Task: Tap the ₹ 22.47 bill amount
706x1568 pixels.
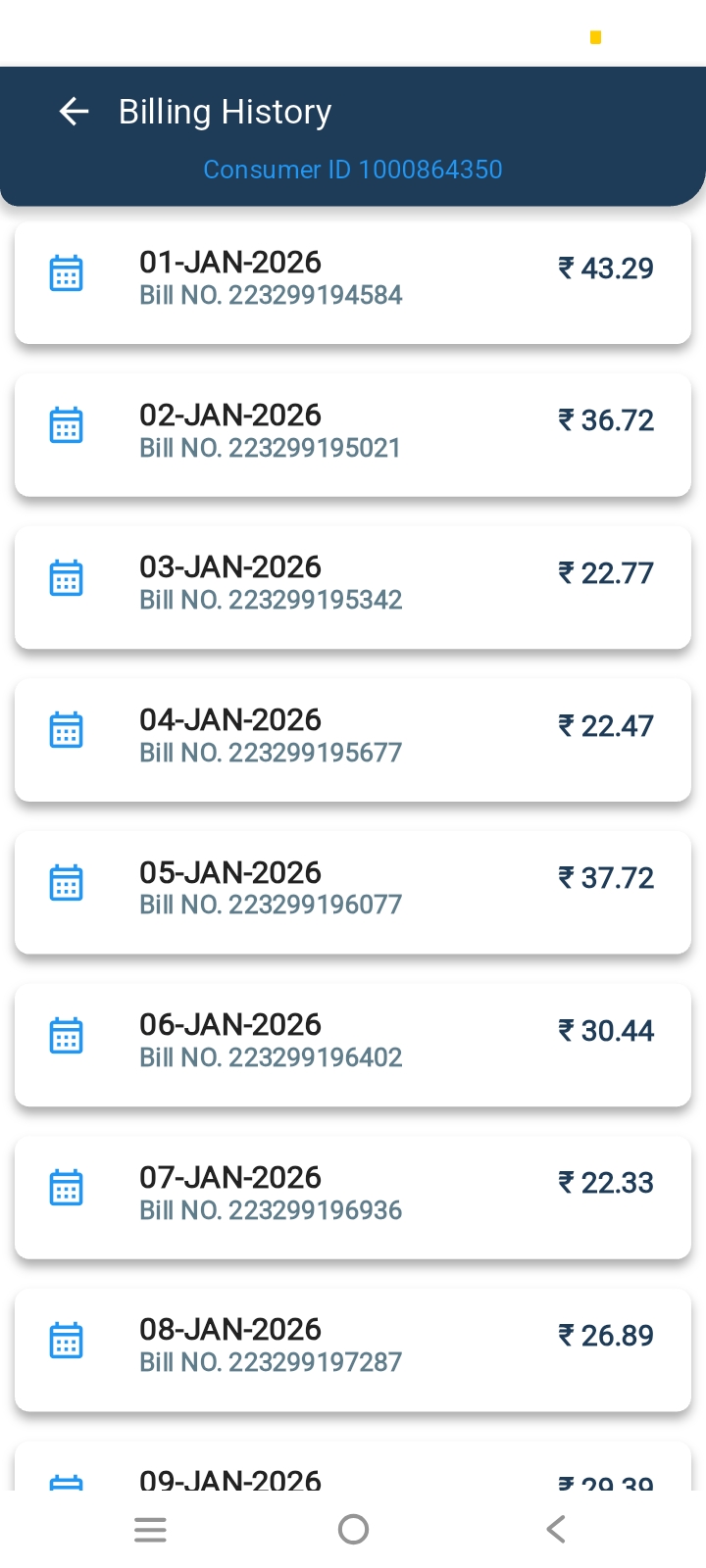Action: tap(606, 726)
